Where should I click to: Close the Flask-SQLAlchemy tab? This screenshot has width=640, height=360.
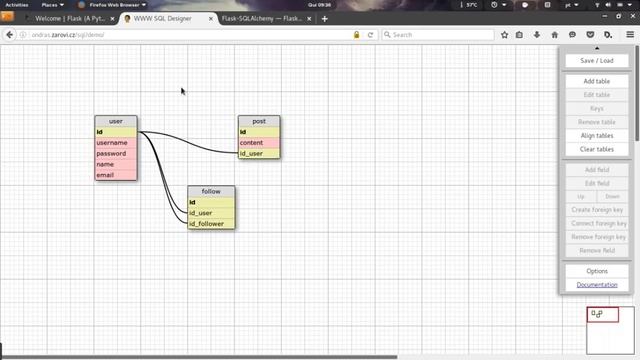[309, 19]
